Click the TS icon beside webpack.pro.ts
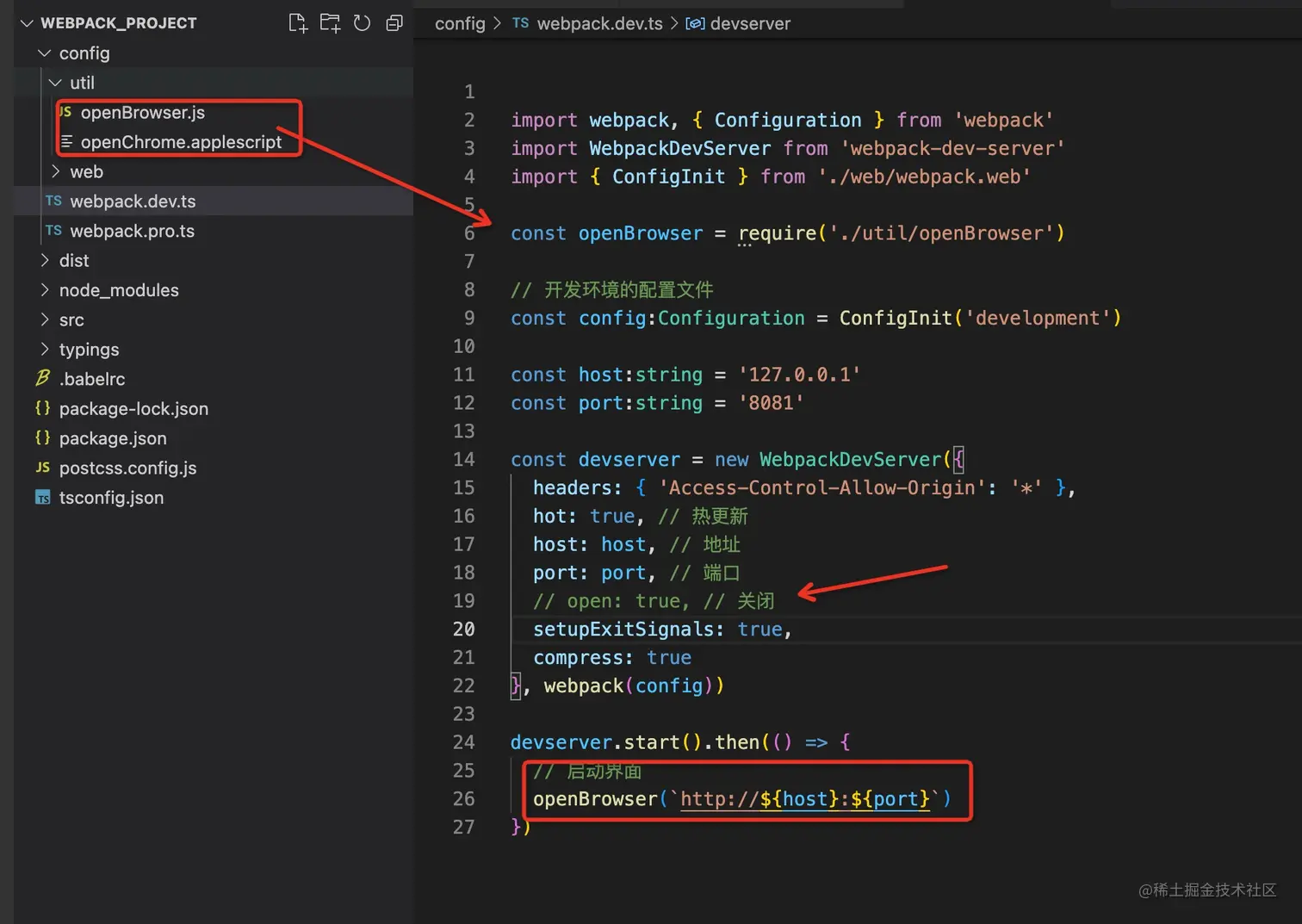Viewport: 1302px width, 924px height. click(53, 230)
